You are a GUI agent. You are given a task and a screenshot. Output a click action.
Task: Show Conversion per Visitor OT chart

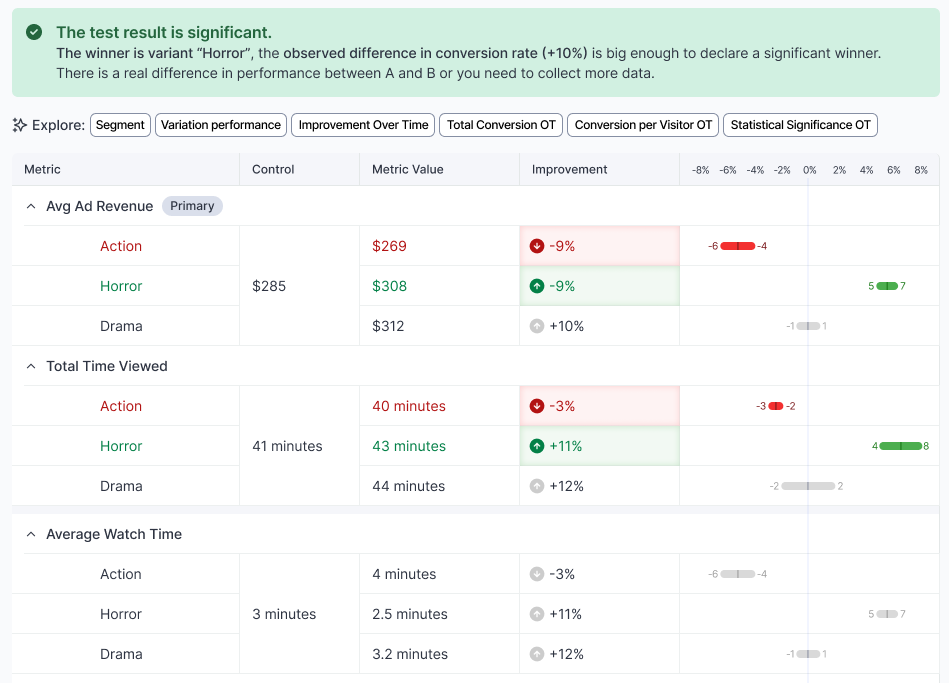643,125
